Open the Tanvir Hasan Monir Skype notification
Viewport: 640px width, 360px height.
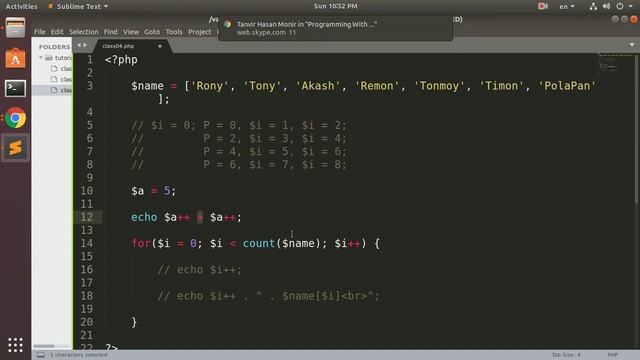336,28
